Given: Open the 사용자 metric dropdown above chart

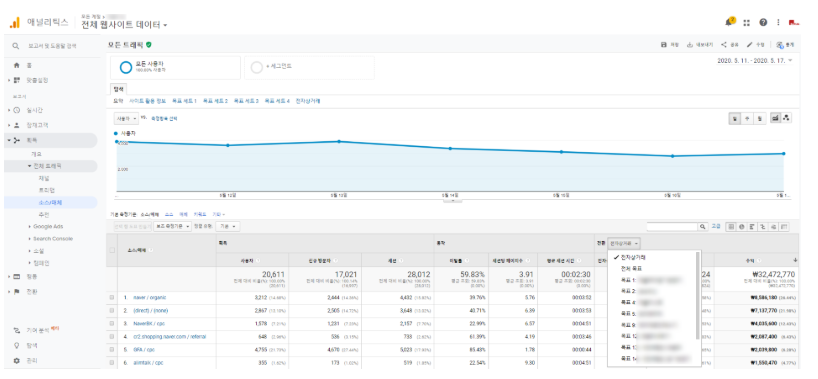Looking at the screenshot, I should (x=126, y=119).
